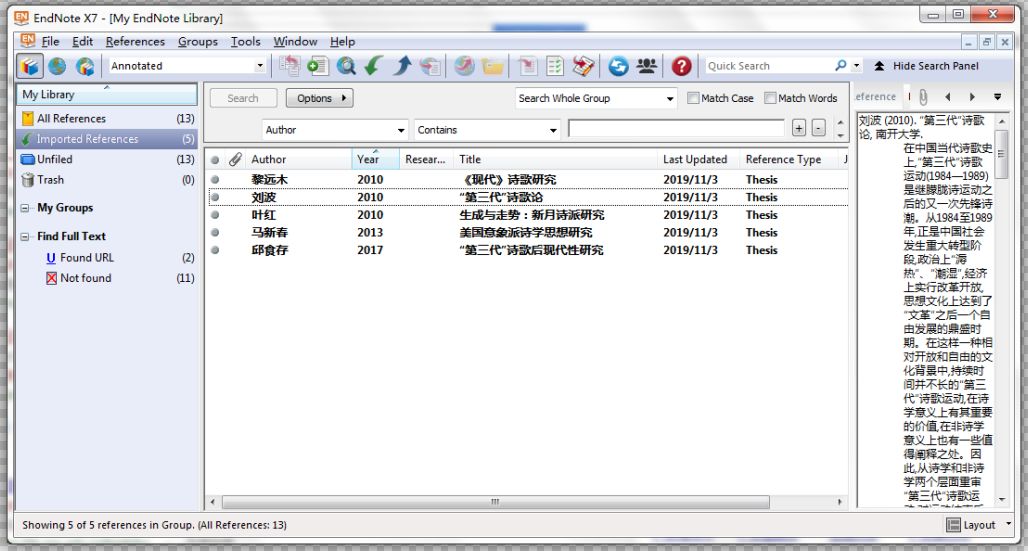The height and width of the screenshot is (551, 1028).
Task: Click the Options button
Action: click(x=320, y=98)
